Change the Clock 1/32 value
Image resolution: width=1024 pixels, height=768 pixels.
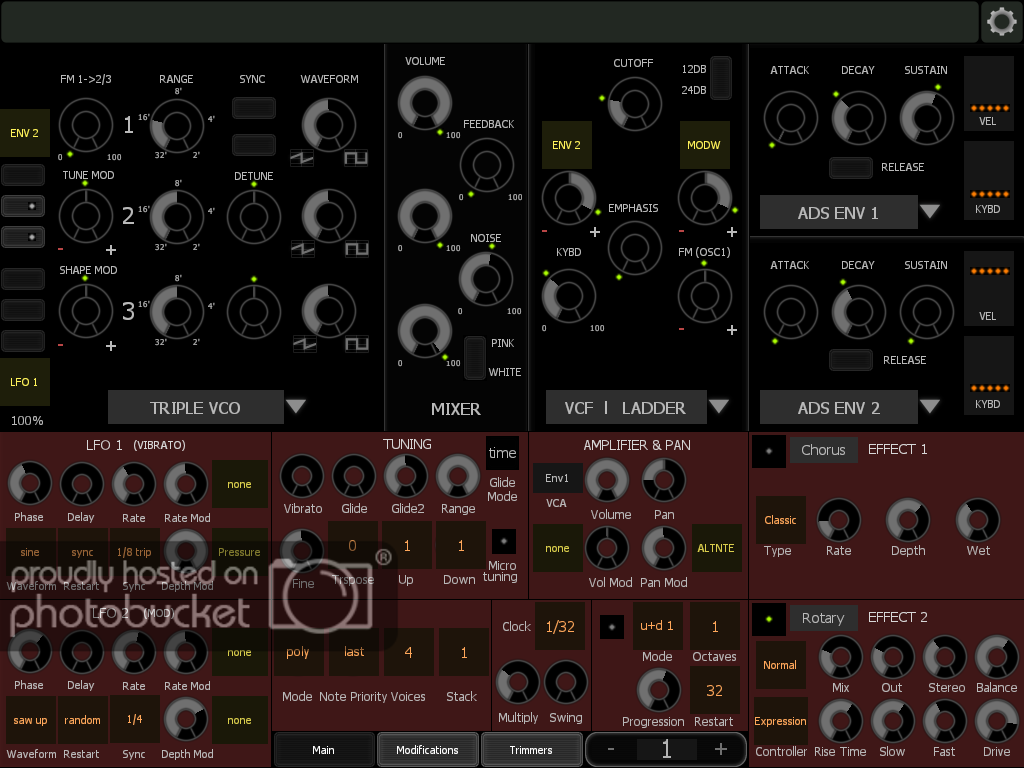pos(560,626)
